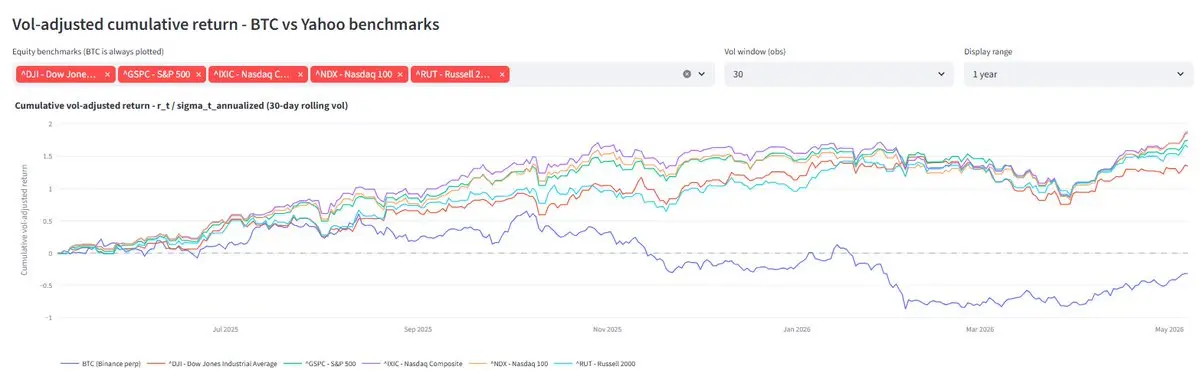Screen dimensions: 1200x383
Task: Remove the ^NDX Nasdaq 100 tag
Action: (x=401, y=74)
